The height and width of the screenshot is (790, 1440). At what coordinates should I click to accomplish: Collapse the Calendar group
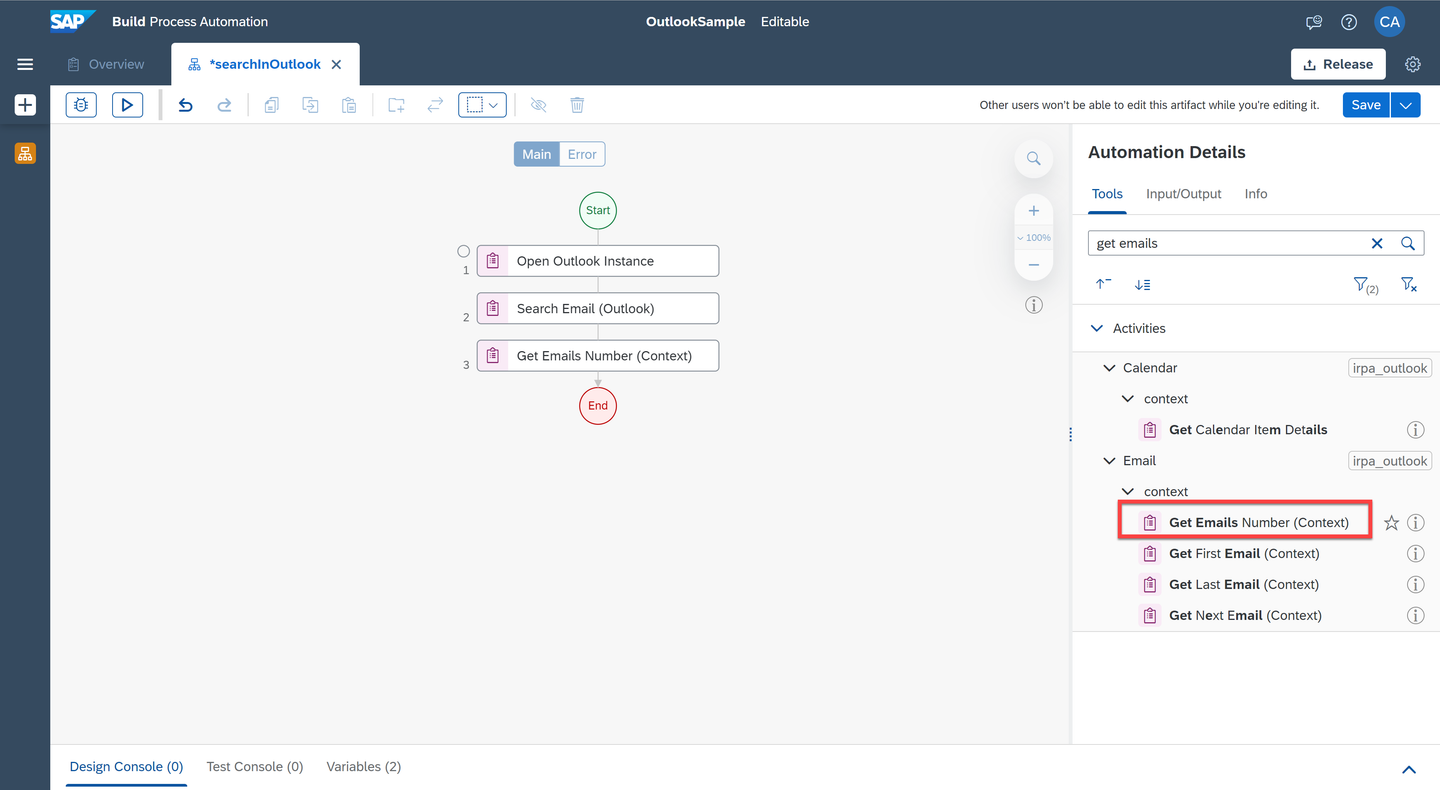(1108, 368)
